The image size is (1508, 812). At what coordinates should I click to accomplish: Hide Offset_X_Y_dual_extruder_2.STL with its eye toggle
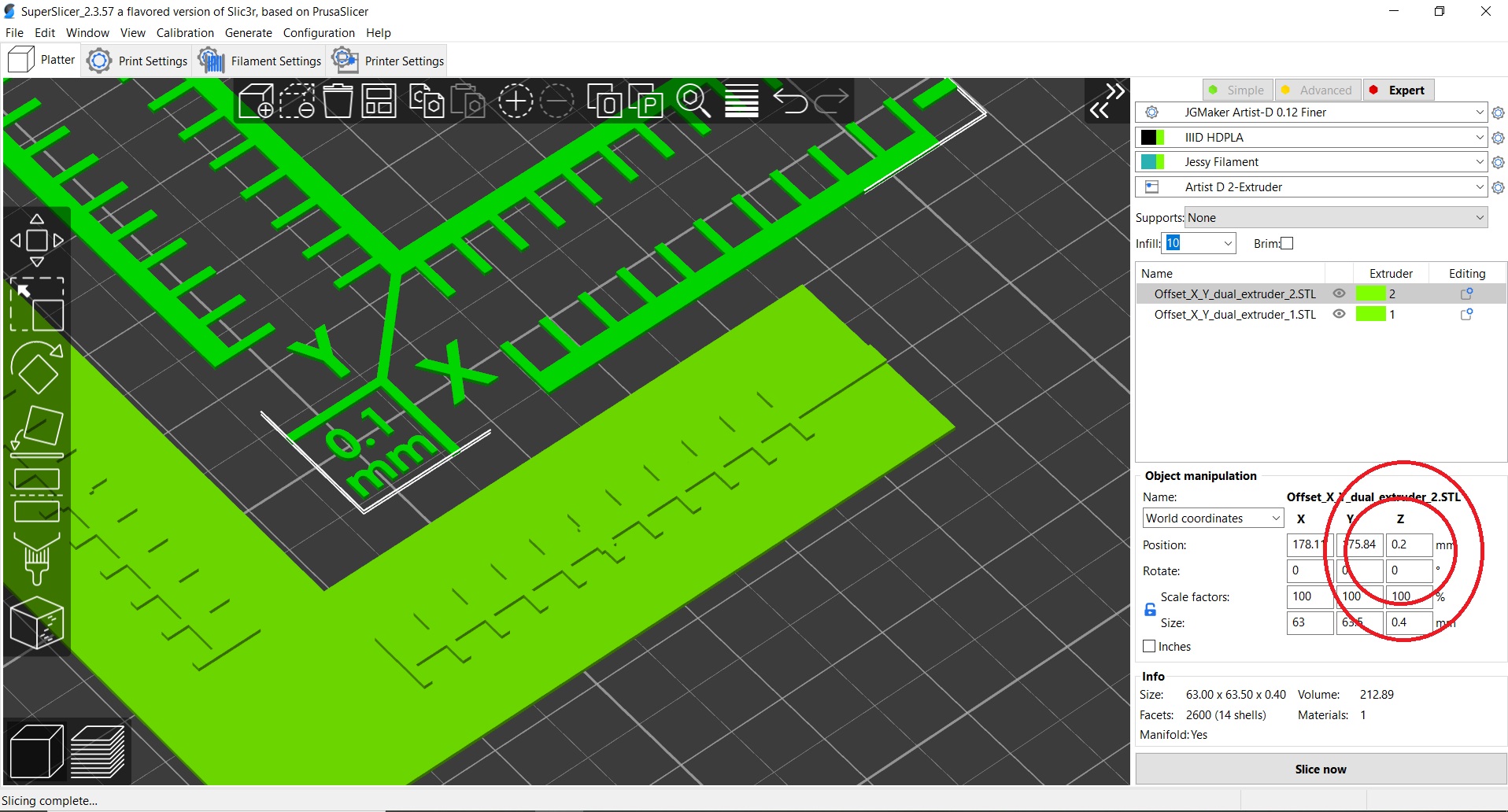click(x=1340, y=293)
